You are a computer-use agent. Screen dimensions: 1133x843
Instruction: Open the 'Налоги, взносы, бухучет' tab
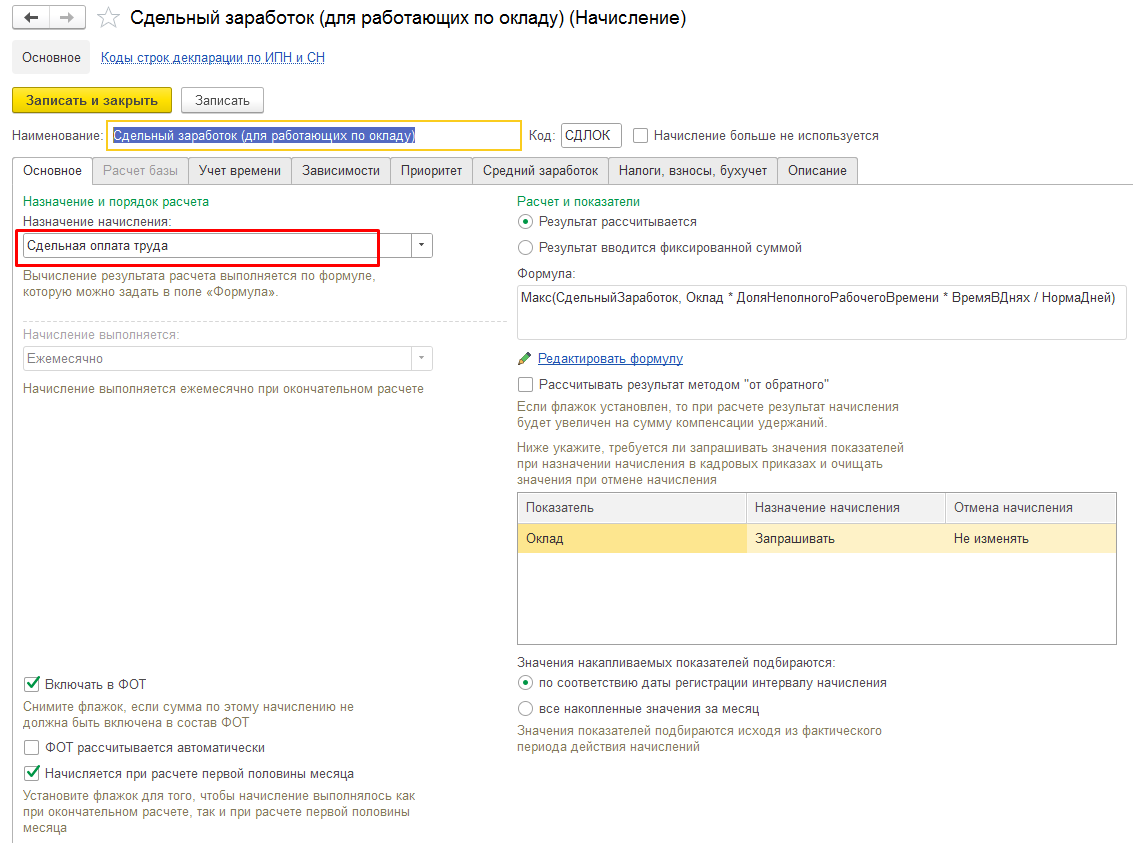click(x=692, y=171)
